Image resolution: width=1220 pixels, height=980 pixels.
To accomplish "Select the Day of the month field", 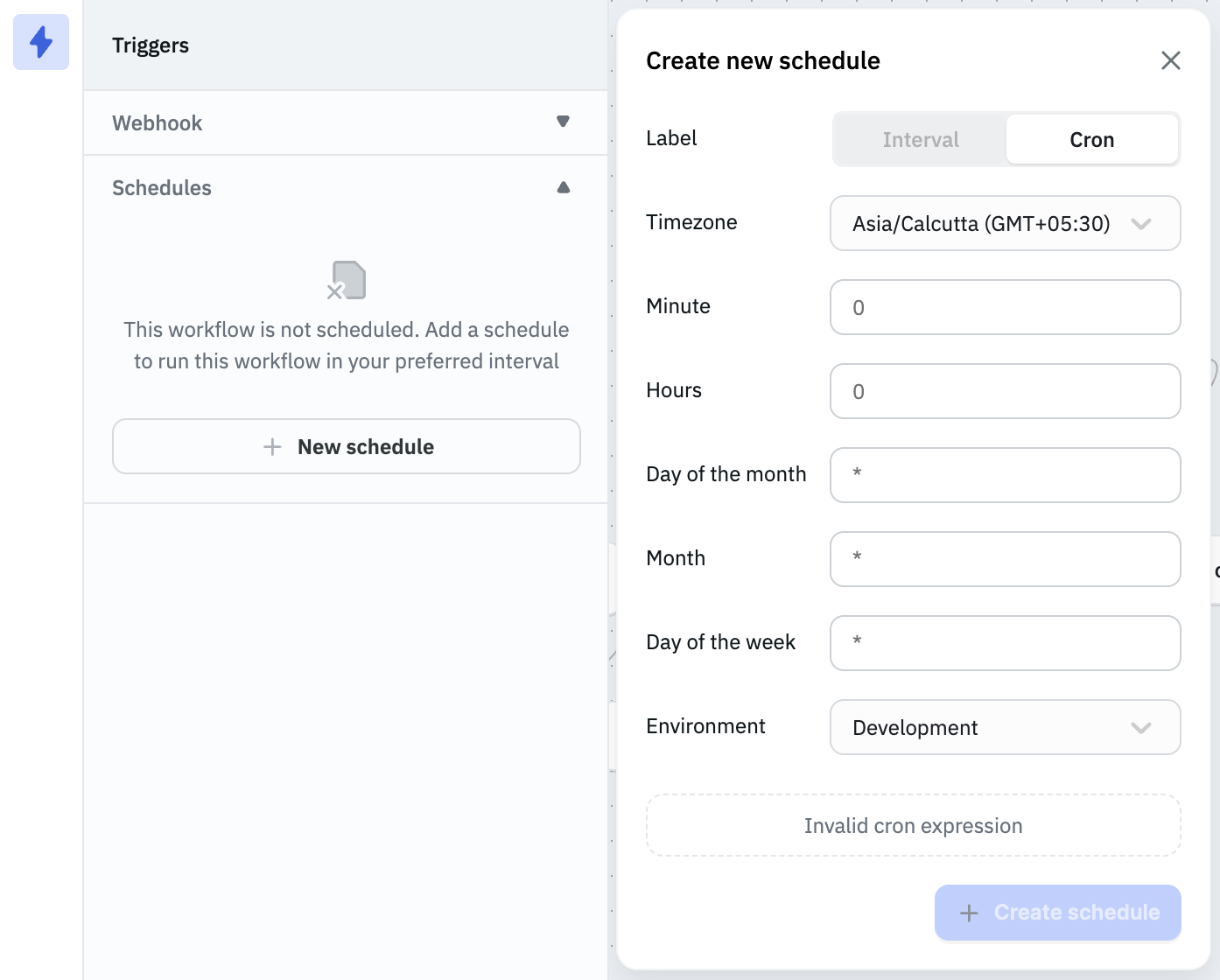I will [1005, 475].
